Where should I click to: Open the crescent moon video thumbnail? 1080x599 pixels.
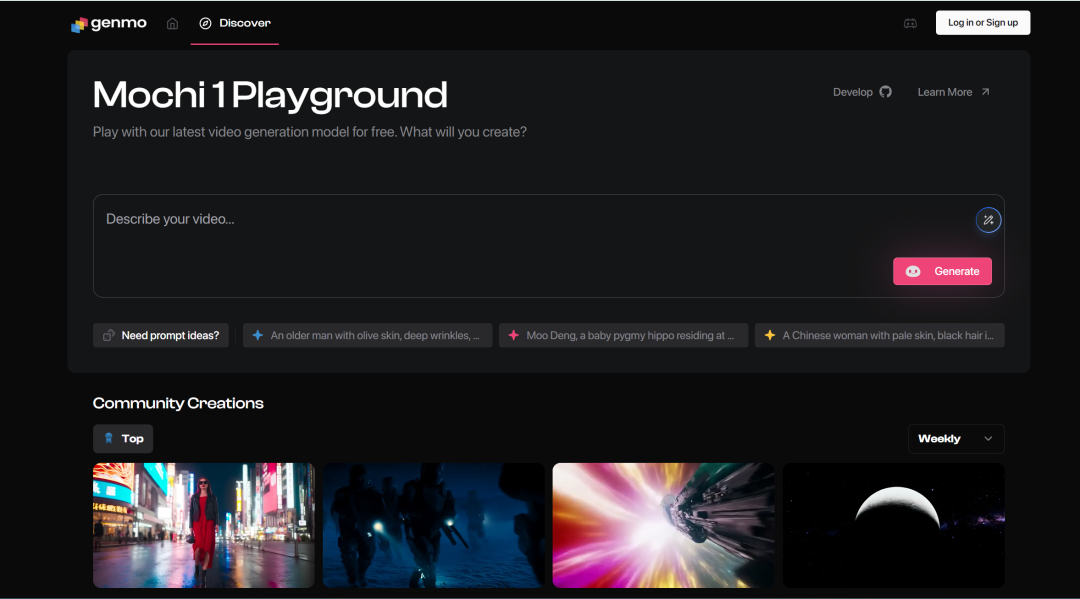pos(893,525)
